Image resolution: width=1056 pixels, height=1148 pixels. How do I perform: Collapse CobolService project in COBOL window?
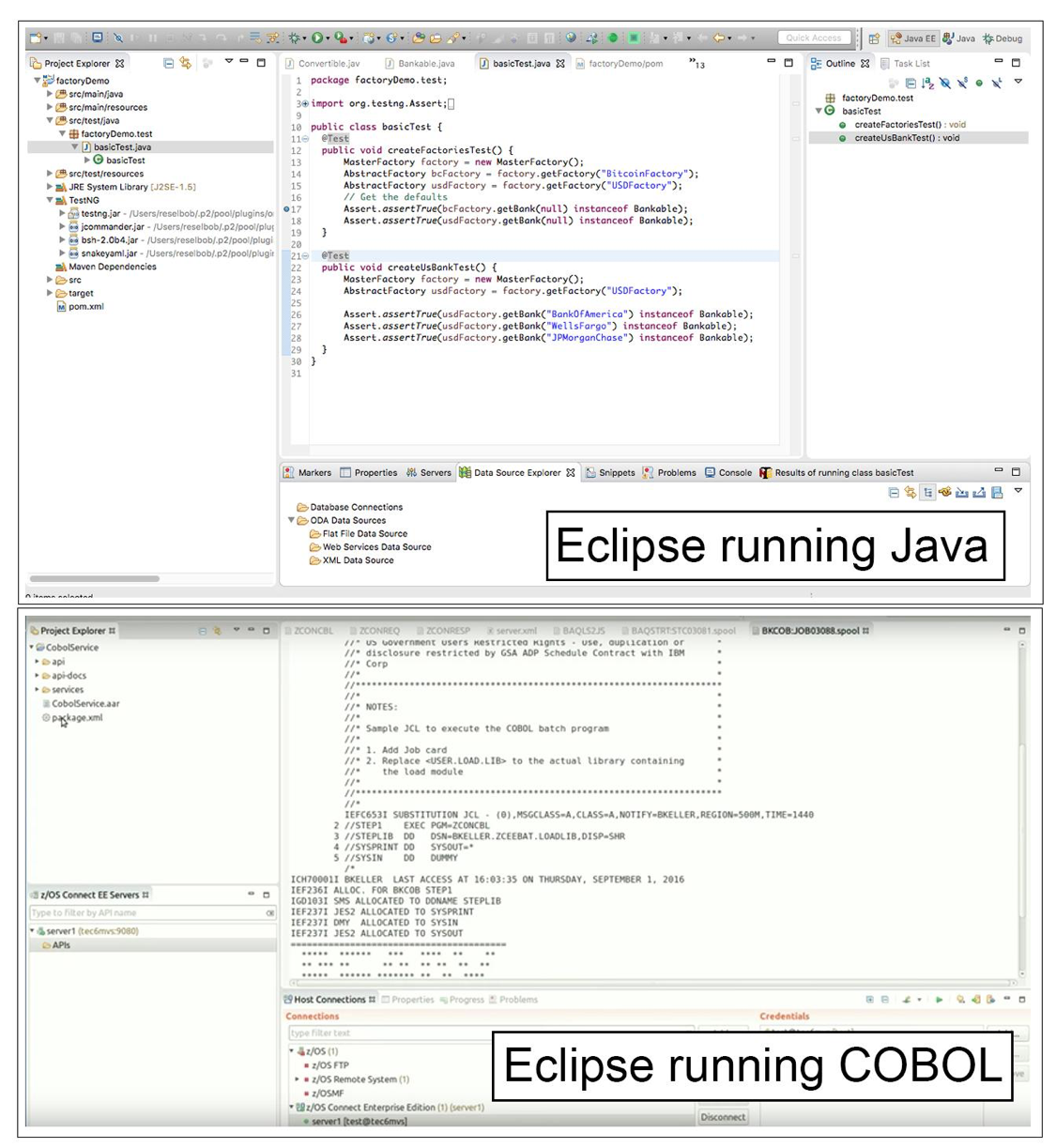point(32,647)
